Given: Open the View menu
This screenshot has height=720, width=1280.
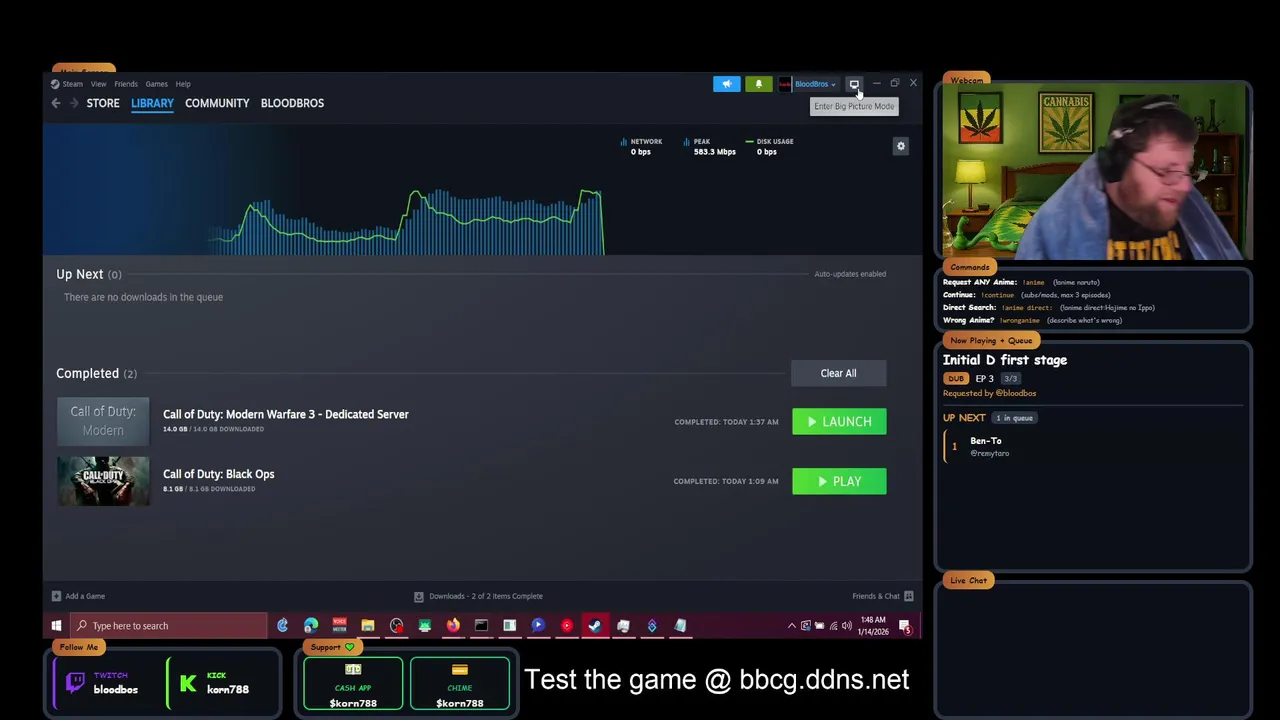Looking at the screenshot, I should point(98,84).
